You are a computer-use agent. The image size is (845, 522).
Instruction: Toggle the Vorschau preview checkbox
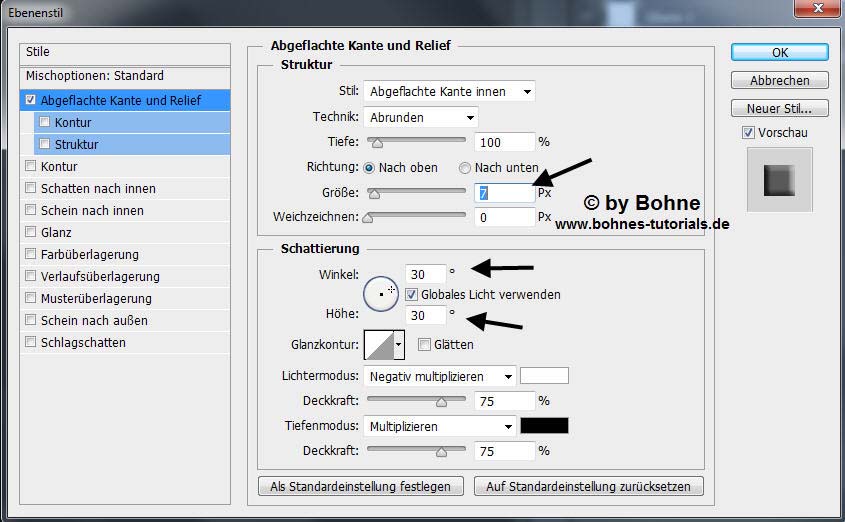[x=748, y=133]
